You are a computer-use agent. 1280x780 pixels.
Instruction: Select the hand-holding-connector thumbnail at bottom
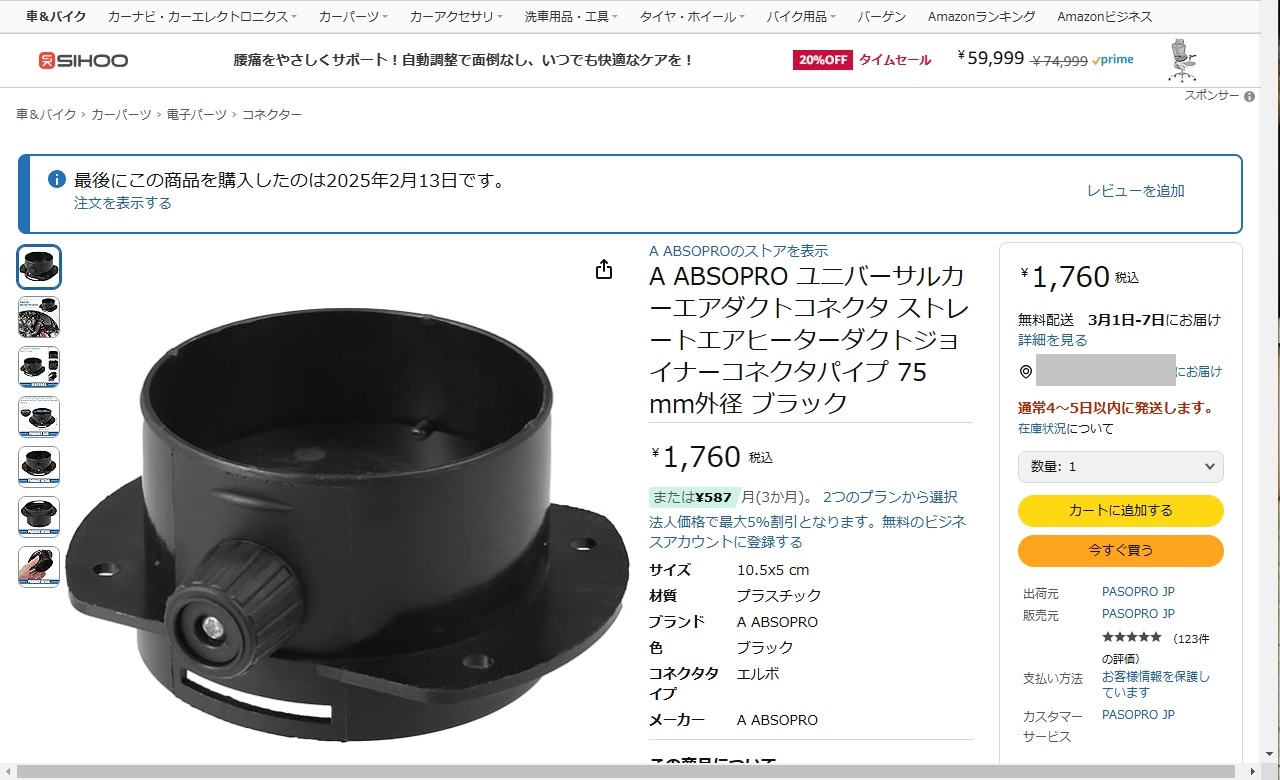click(39, 567)
